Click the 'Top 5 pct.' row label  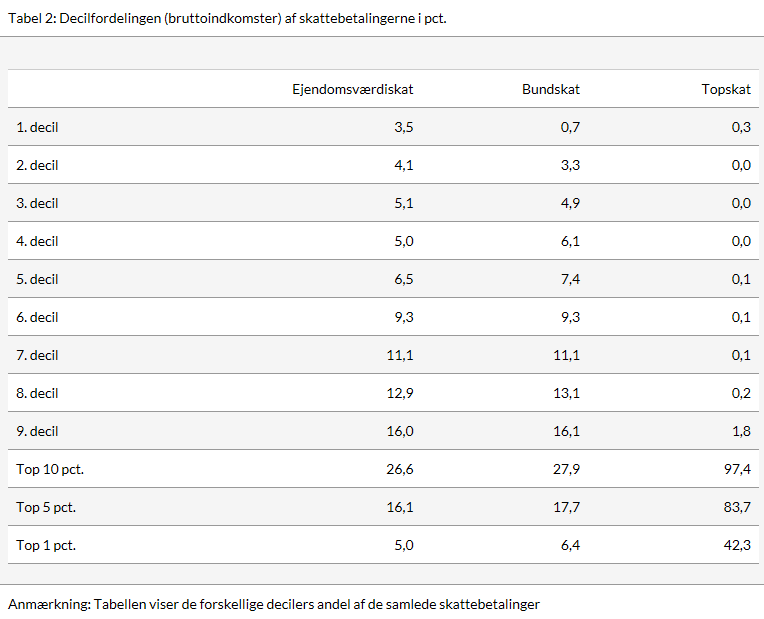click(x=46, y=507)
